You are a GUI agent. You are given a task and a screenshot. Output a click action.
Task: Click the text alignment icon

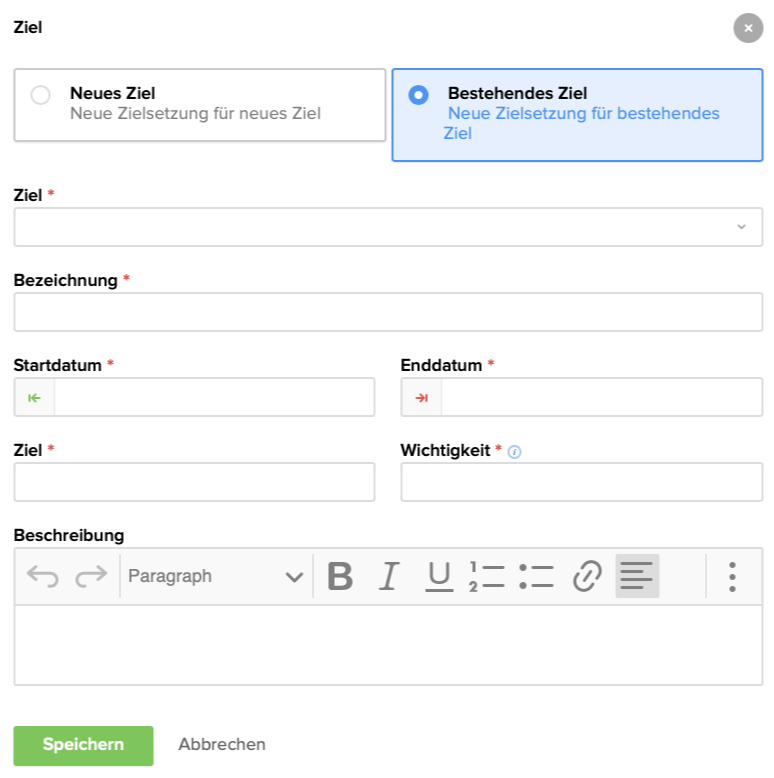tap(637, 576)
